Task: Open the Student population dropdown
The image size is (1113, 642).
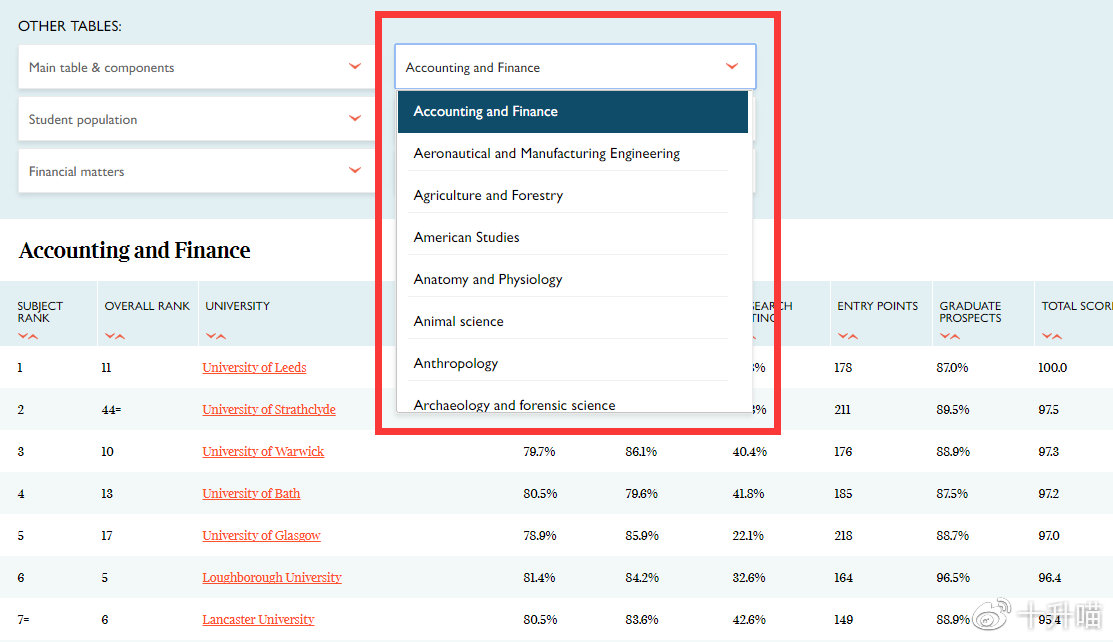Action: point(196,119)
